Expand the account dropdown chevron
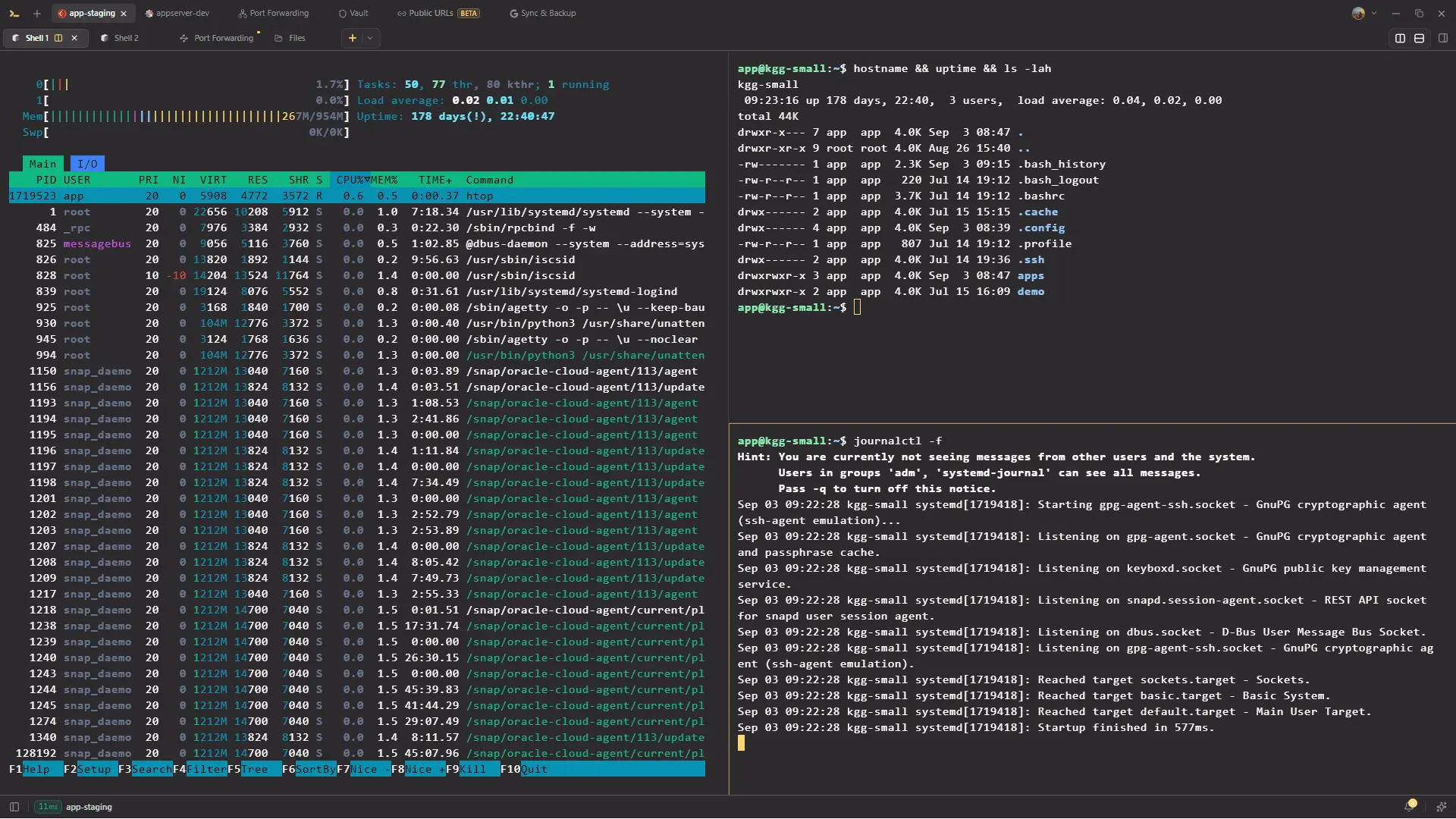 [1374, 13]
